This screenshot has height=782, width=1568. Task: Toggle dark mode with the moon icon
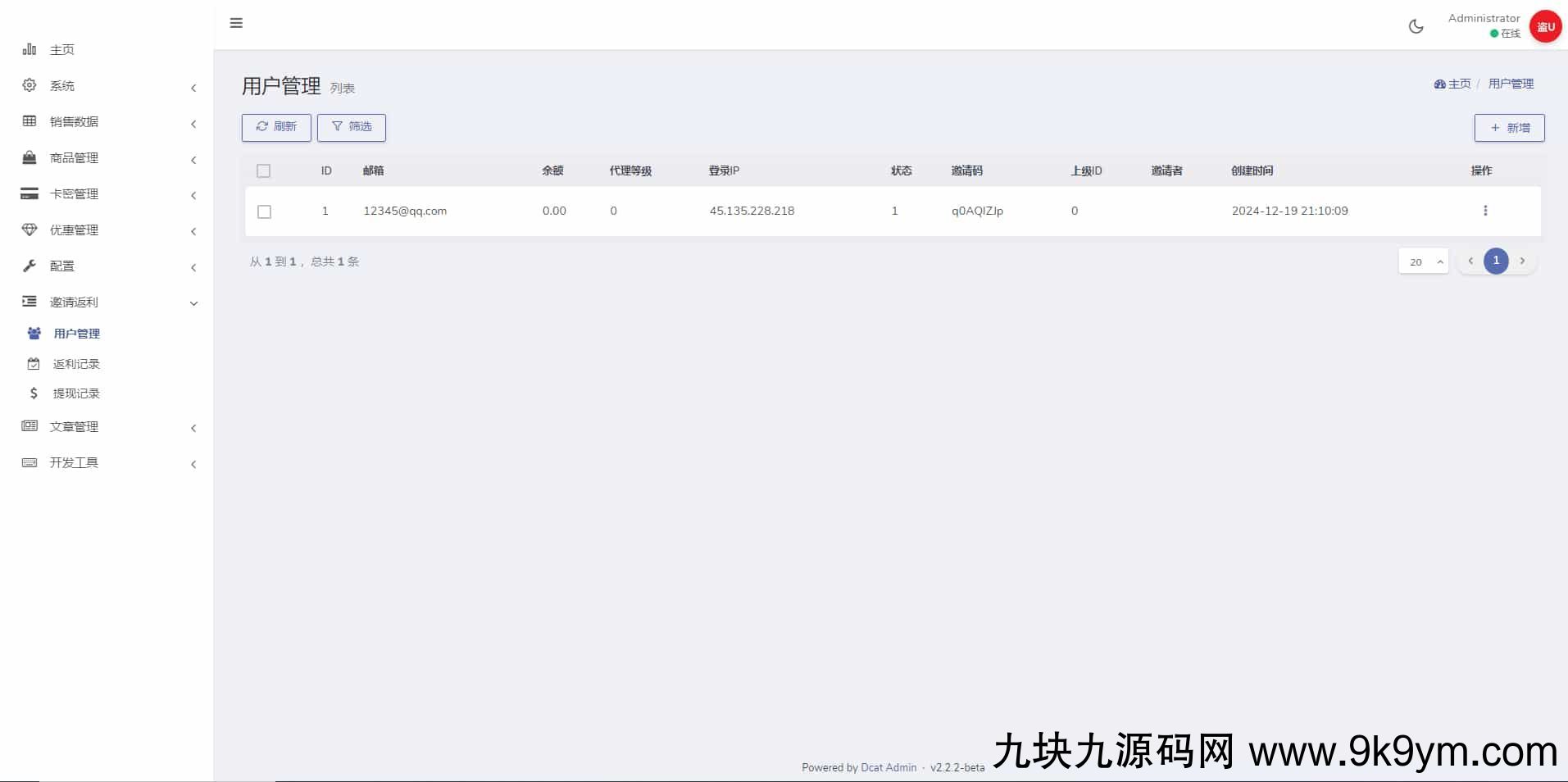coord(1416,26)
